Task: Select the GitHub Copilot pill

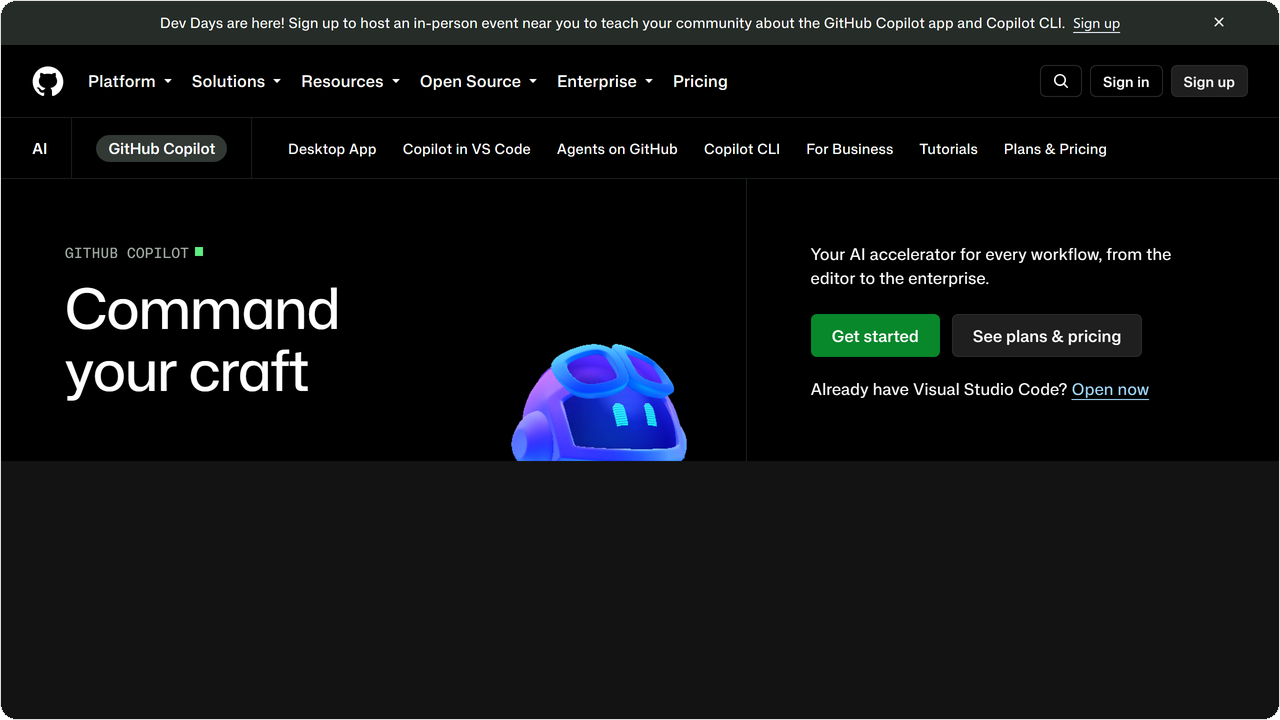Action: click(x=162, y=148)
